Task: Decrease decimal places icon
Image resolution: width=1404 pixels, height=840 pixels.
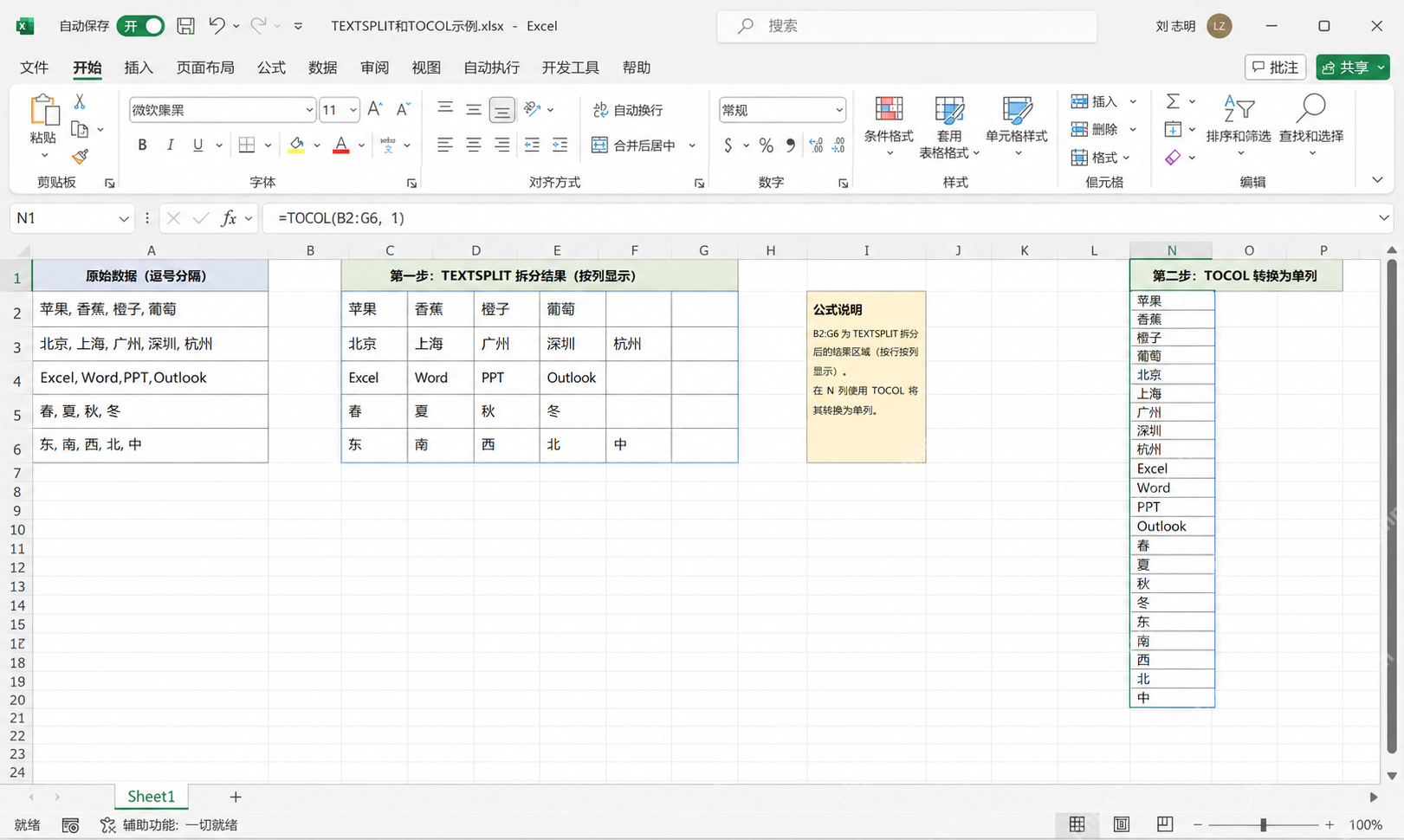Action: coord(838,145)
